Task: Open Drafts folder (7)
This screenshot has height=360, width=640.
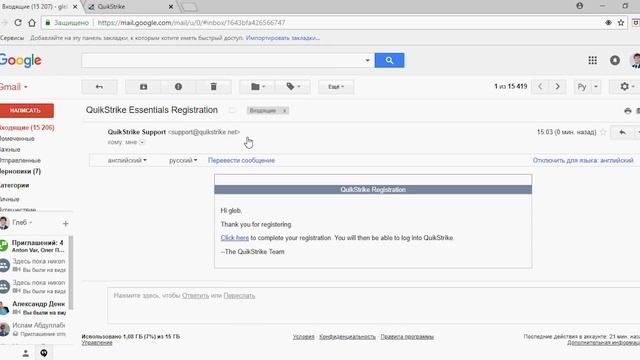Action: point(20,171)
